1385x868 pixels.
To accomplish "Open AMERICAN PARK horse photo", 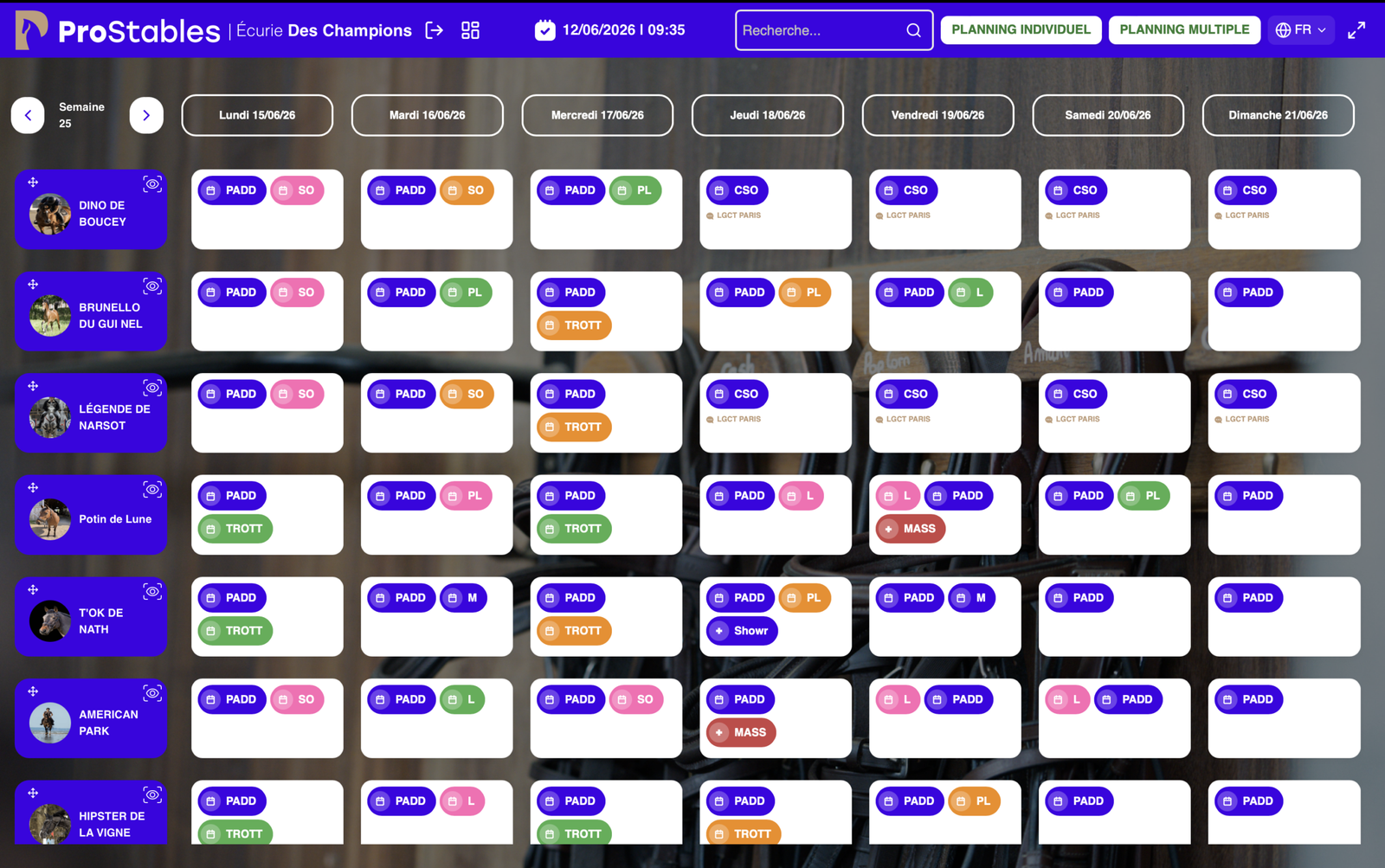I will click(50, 723).
